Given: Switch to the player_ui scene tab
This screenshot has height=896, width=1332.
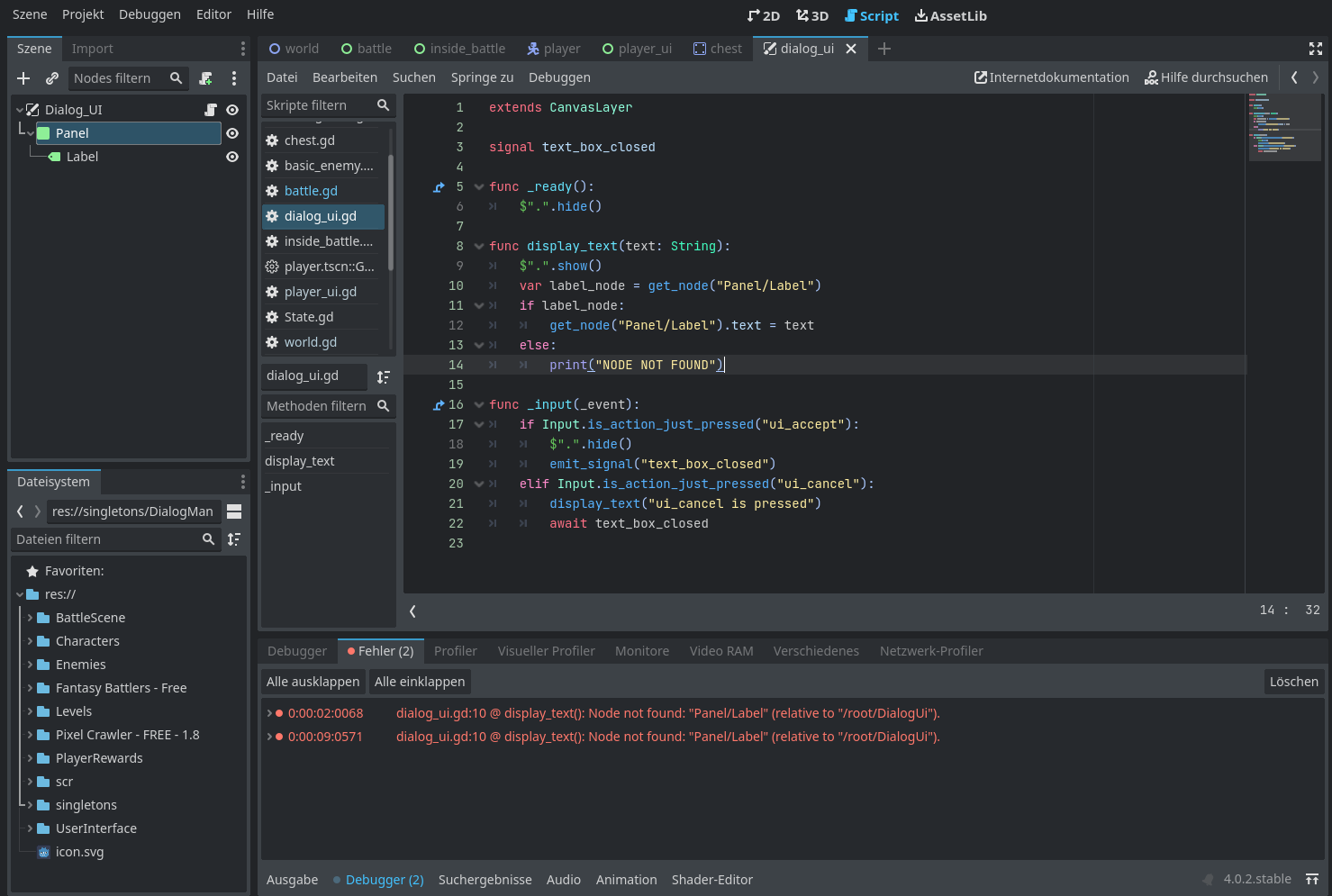Looking at the screenshot, I should pos(637,49).
